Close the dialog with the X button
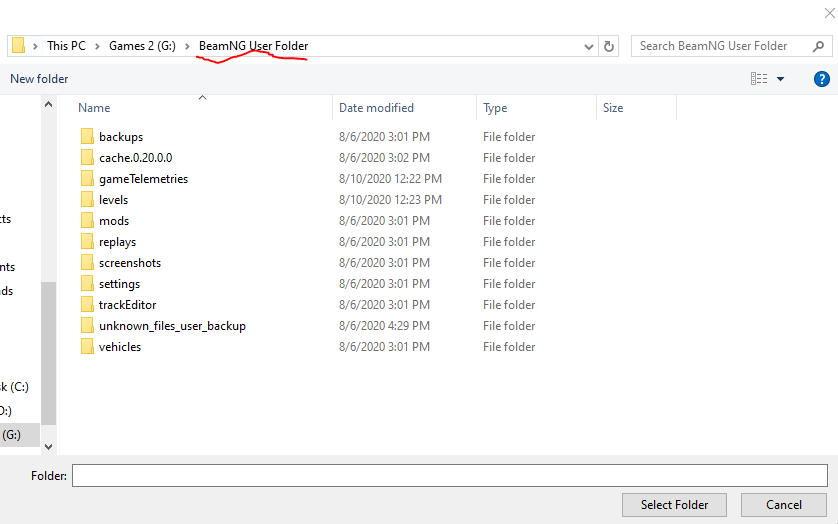Screen dimensions: 838x524 click(829, 13)
